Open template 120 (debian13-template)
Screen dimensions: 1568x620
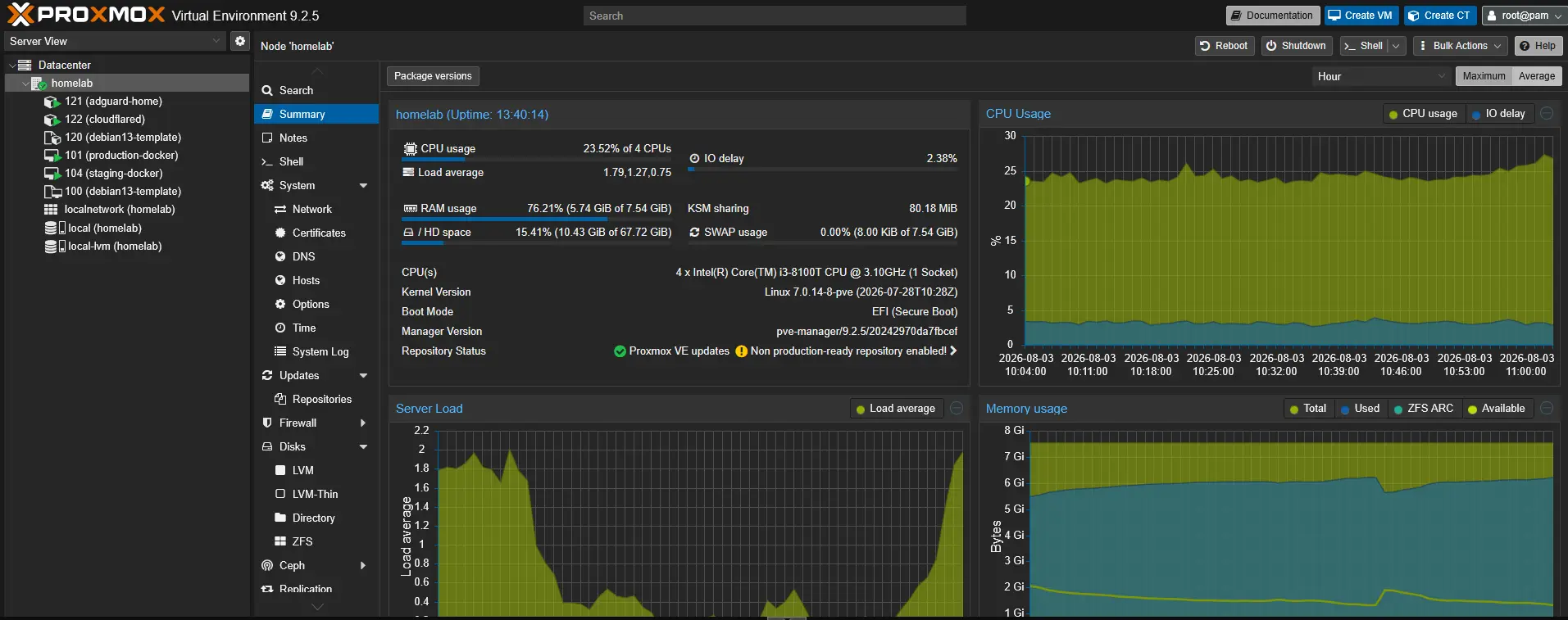tap(123, 137)
